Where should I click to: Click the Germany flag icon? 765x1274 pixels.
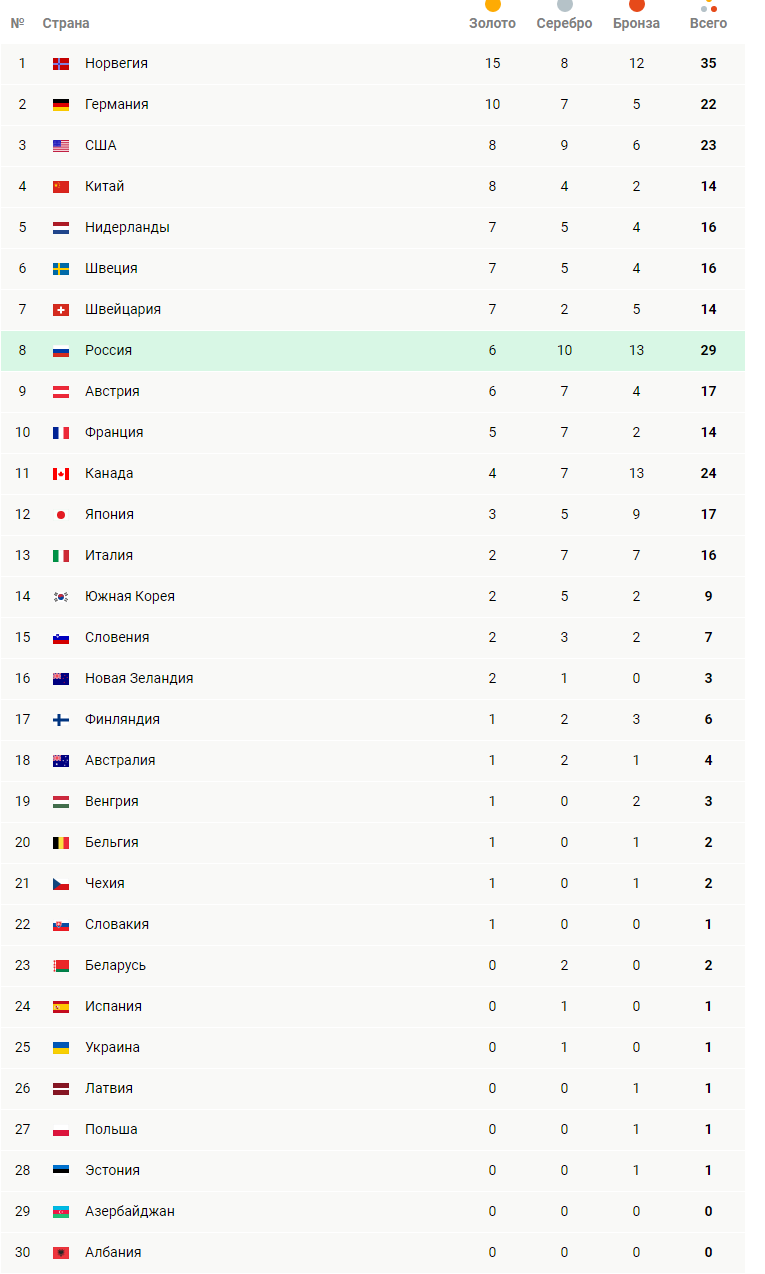[x=61, y=104]
